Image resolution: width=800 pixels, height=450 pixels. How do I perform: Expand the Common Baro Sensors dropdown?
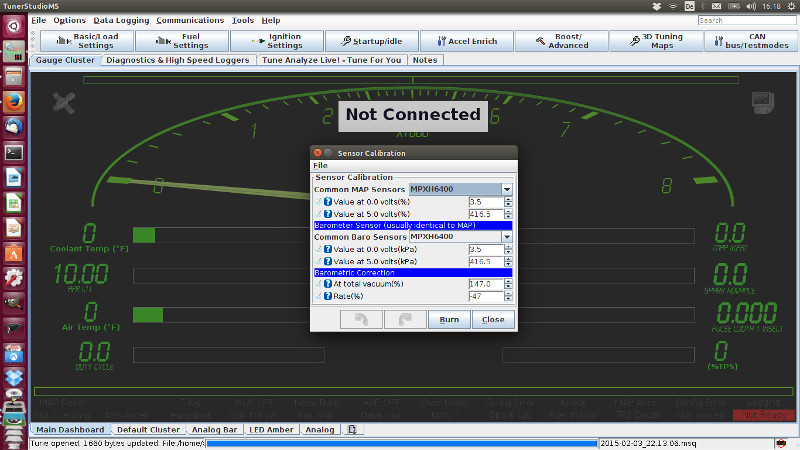click(x=506, y=236)
